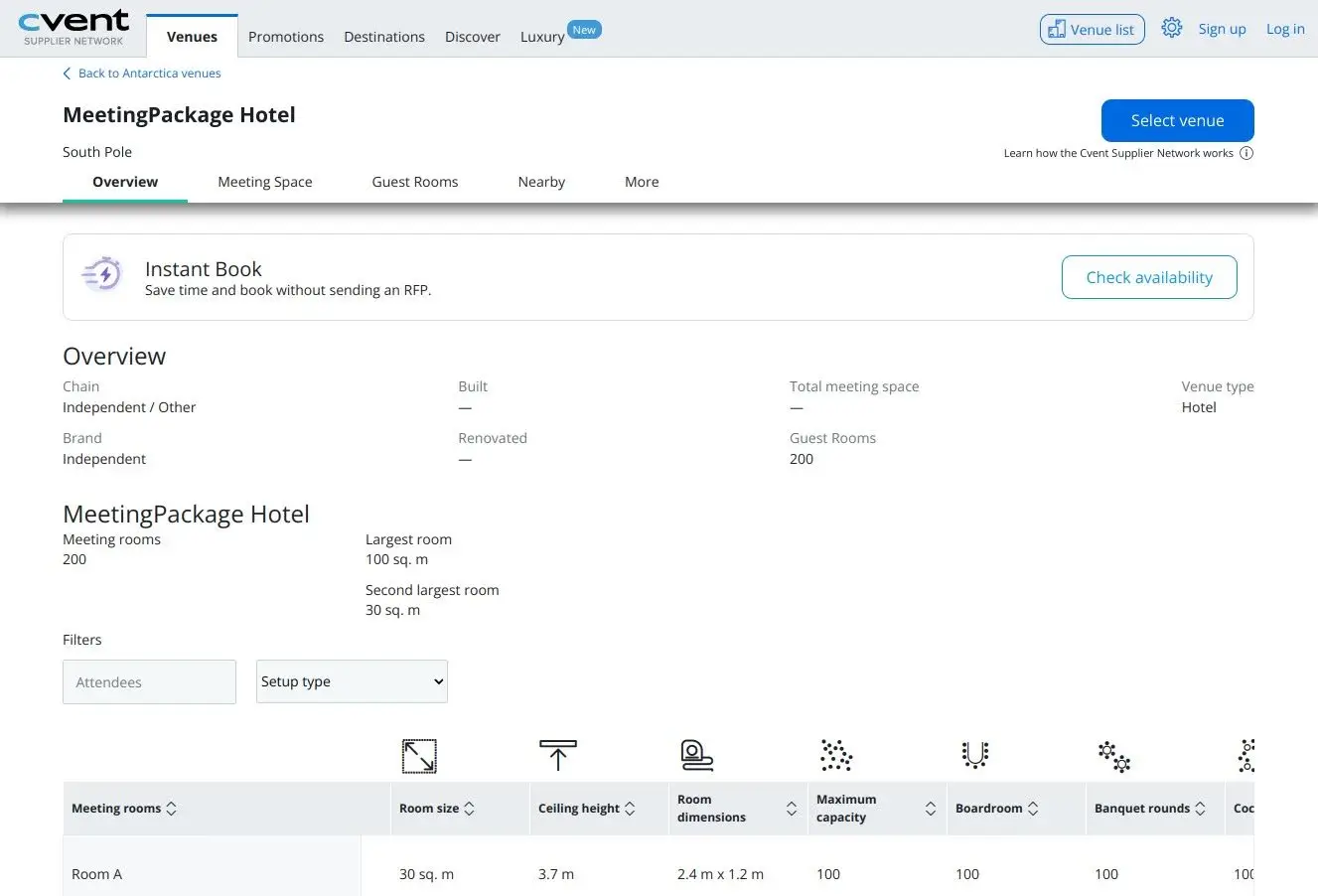The height and width of the screenshot is (896, 1318).
Task: Click the Select venue button
Action: coord(1177,119)
